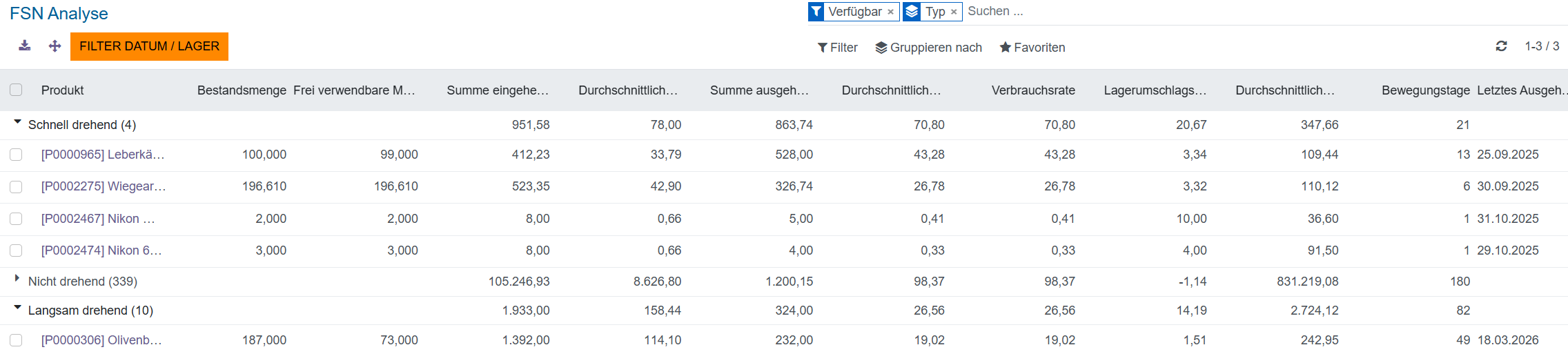Click the value 2.724,12 in Langsam drehend
Screen dimensions: 1568x354
[x=1315, y=311]
